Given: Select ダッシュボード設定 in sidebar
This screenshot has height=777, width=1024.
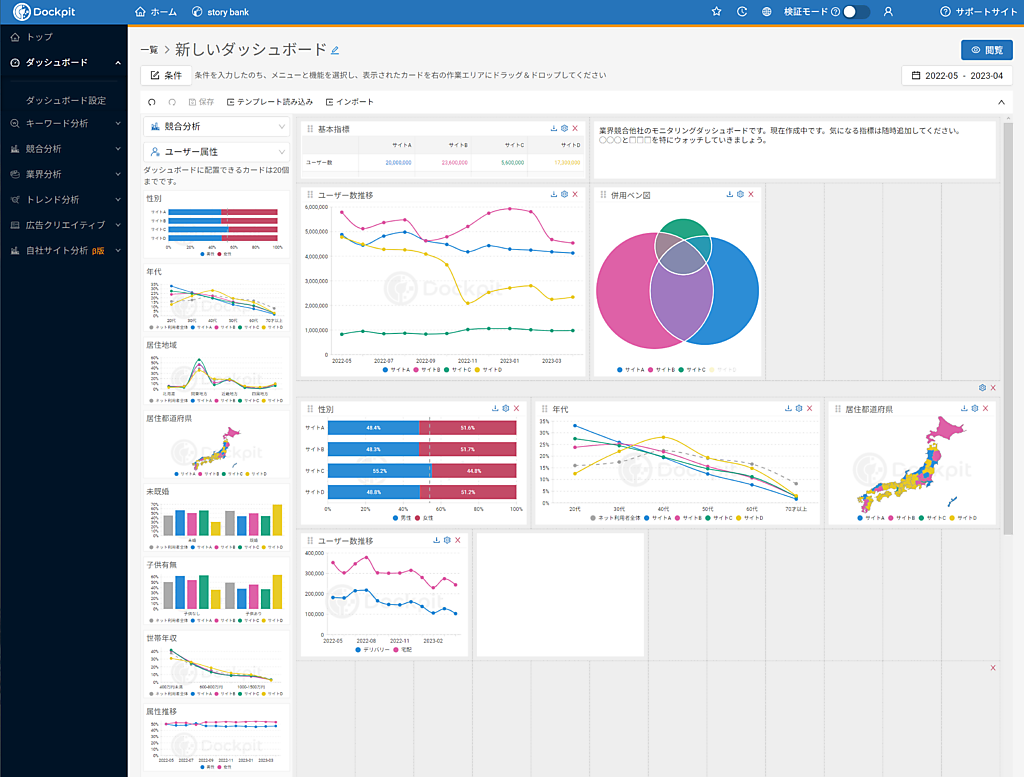Looking at the screenshot, I should (x=66, y=100).
